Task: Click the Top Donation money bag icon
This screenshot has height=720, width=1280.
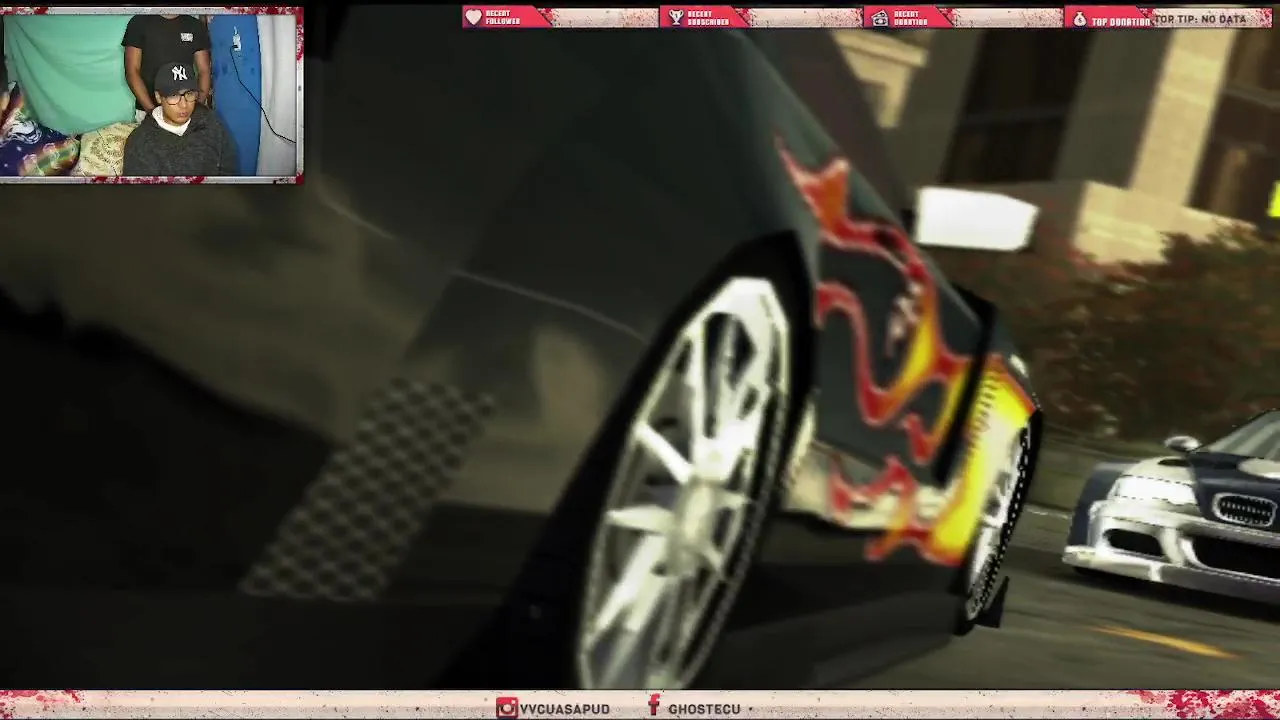Action: [x=1079, y=19]
